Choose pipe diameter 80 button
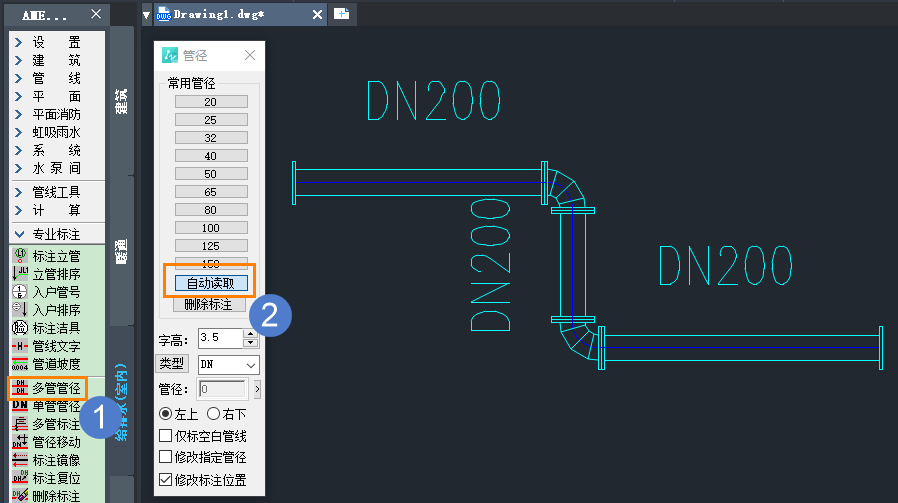The image size is (898, 503). click(x=211, y=210)
